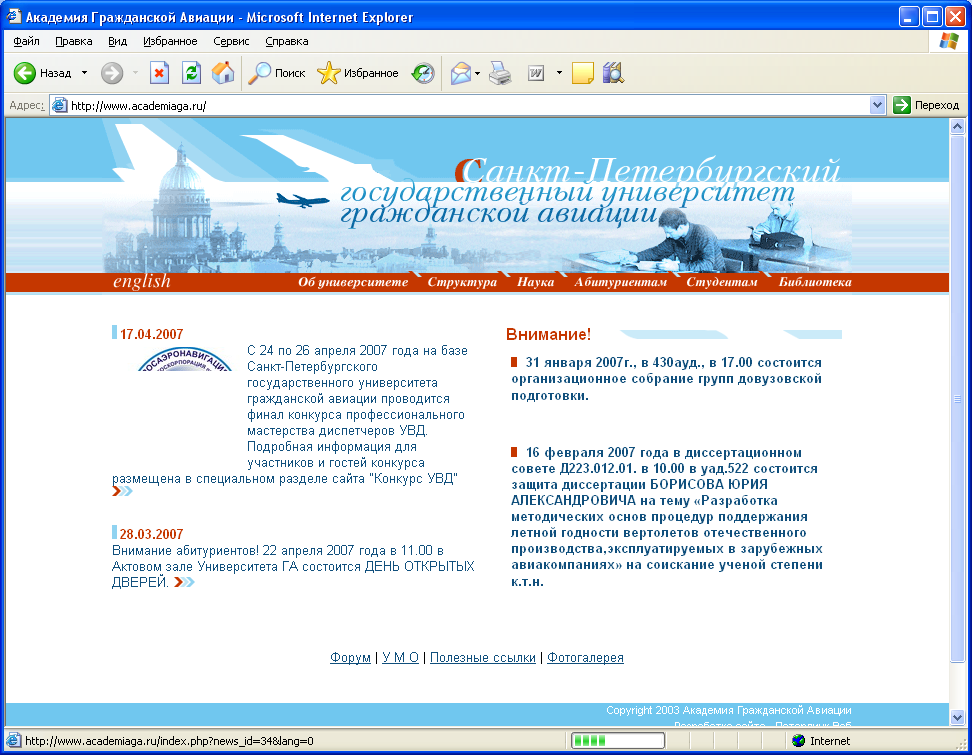Open the Вид menu
972x755 pixels.
click(118, 42)
